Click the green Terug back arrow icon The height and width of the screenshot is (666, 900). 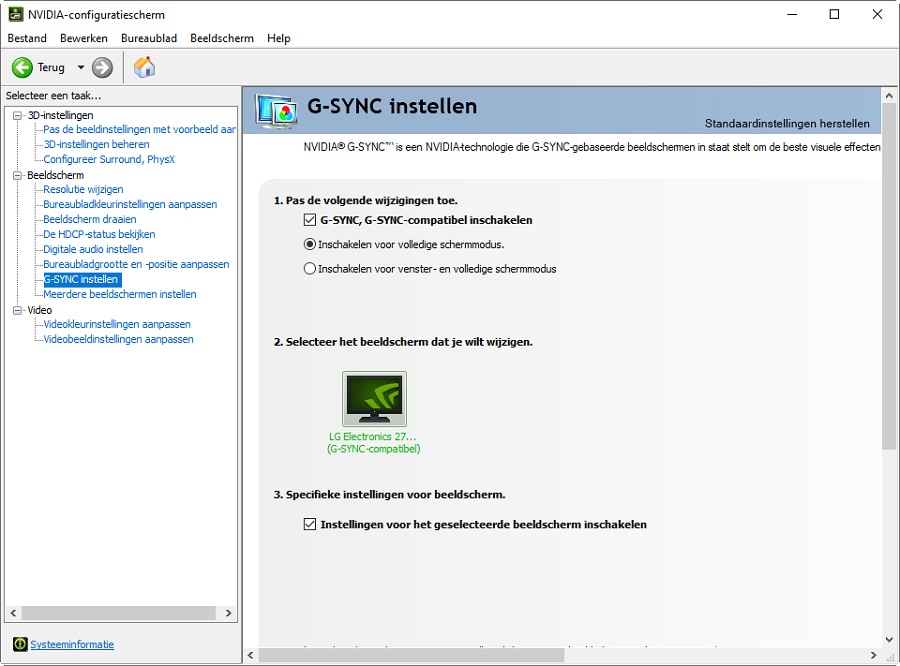(x=22, y=68)
